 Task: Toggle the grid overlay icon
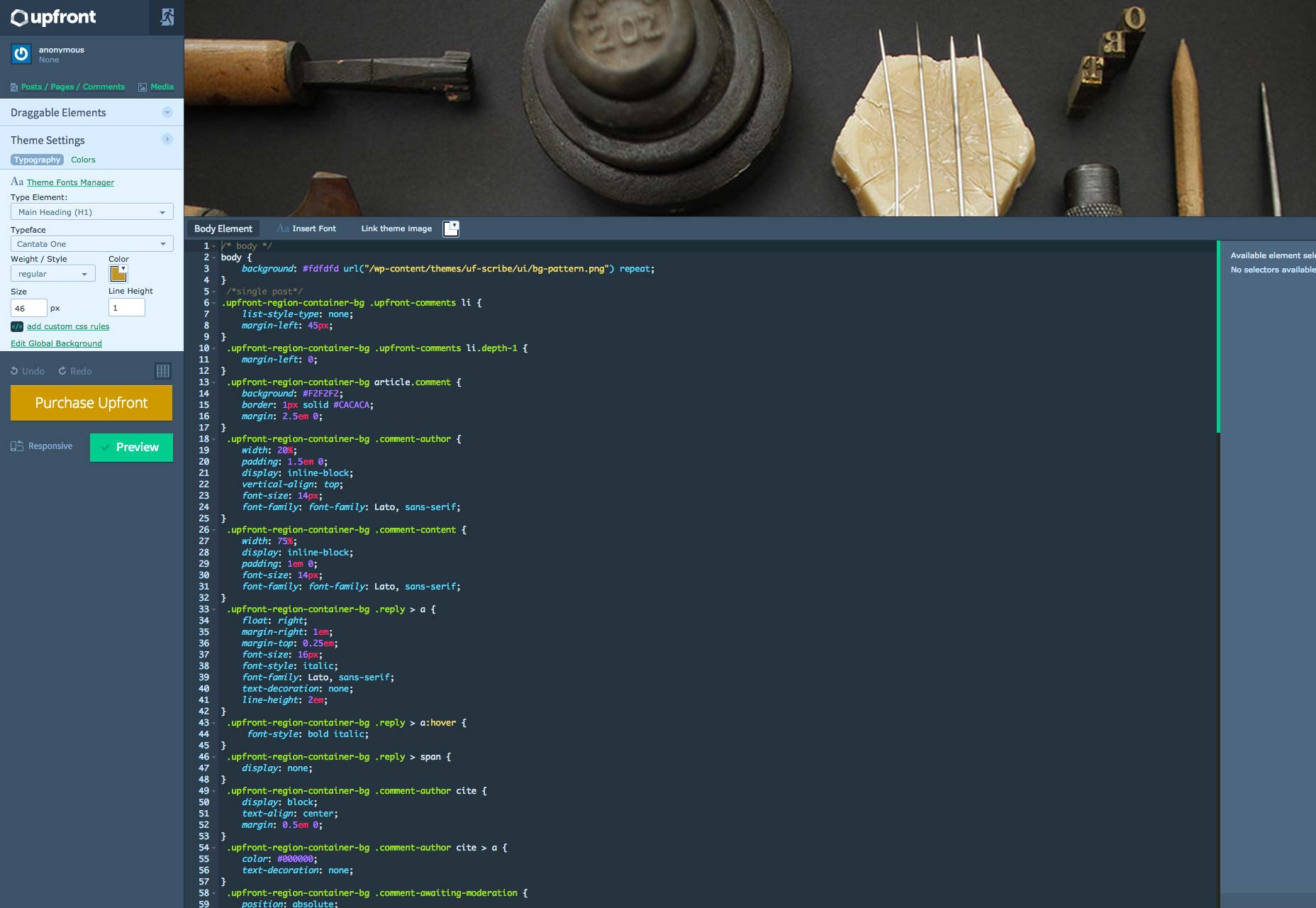(x=163, y=371)
